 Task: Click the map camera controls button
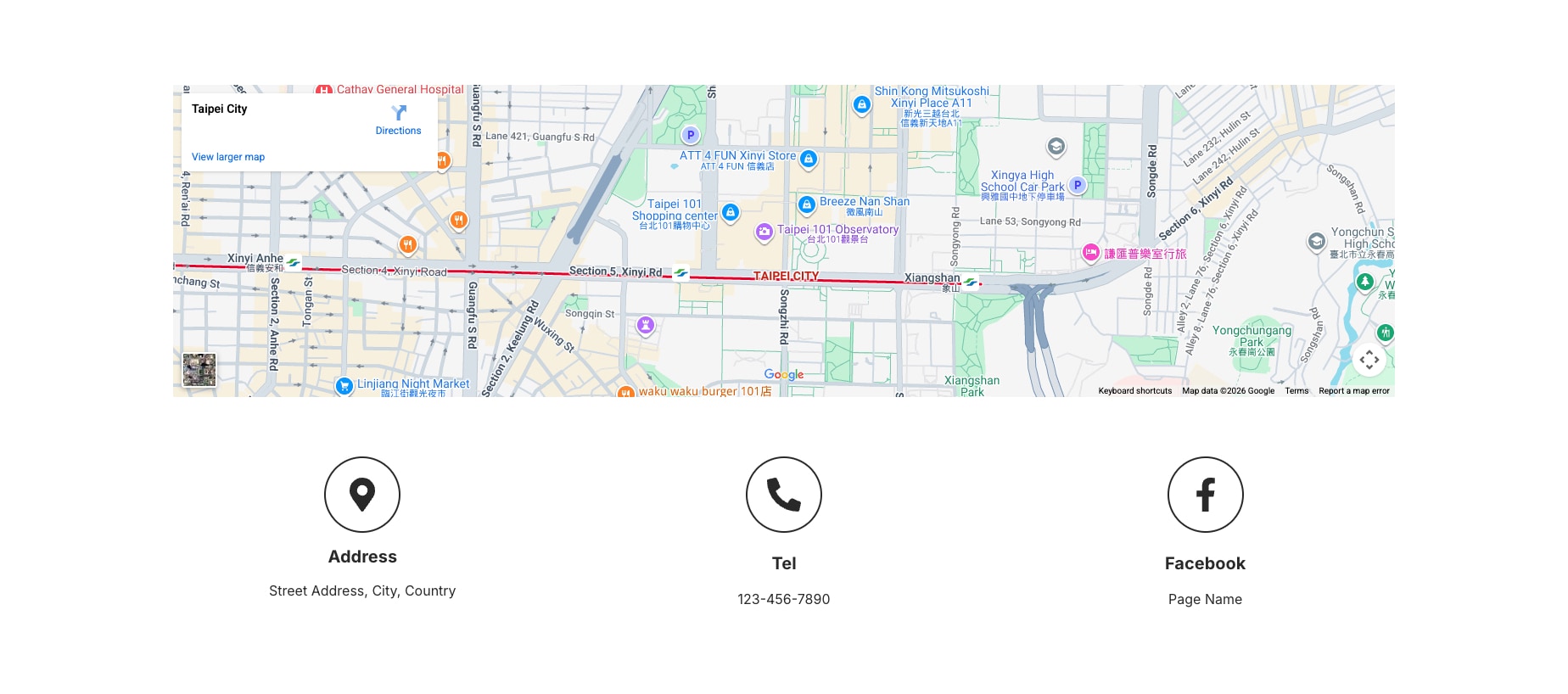point(1369,360)
